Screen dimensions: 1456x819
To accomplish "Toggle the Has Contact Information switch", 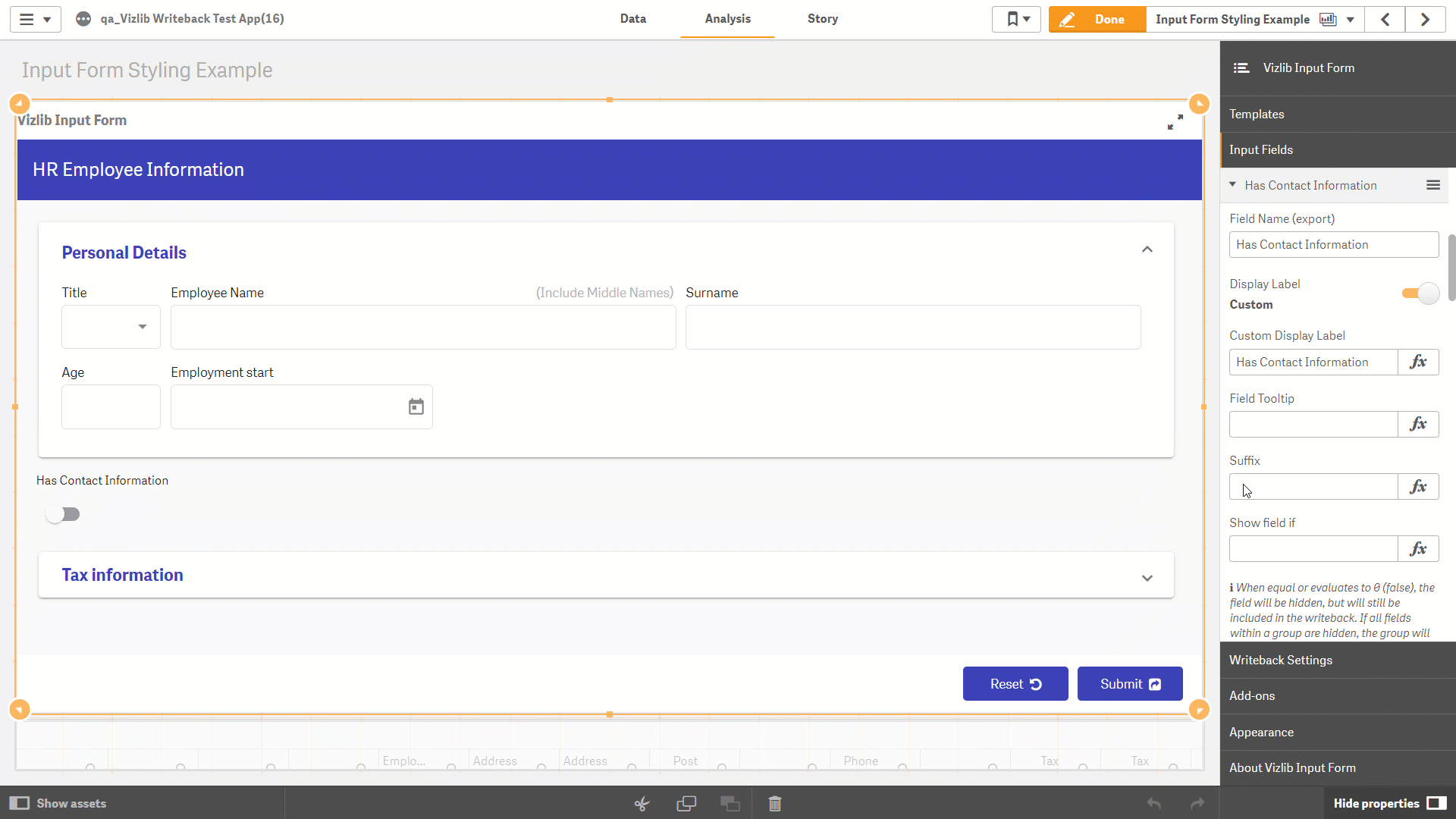I will 63,515.
